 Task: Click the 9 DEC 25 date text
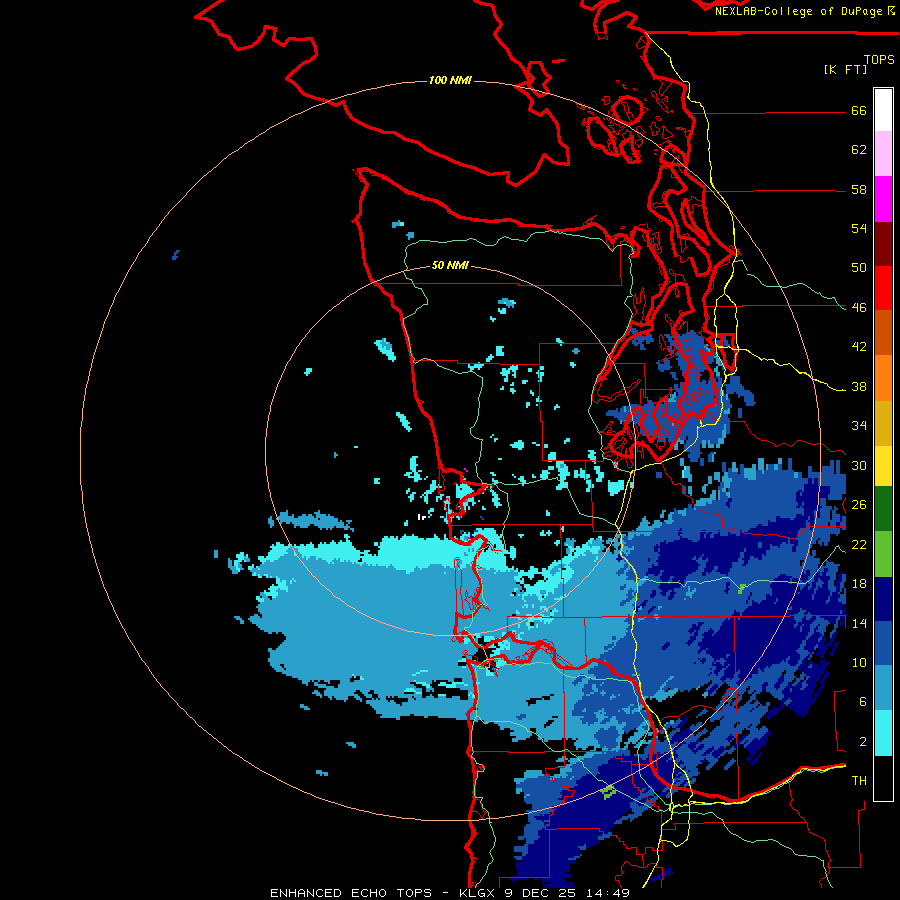(542, 893)
